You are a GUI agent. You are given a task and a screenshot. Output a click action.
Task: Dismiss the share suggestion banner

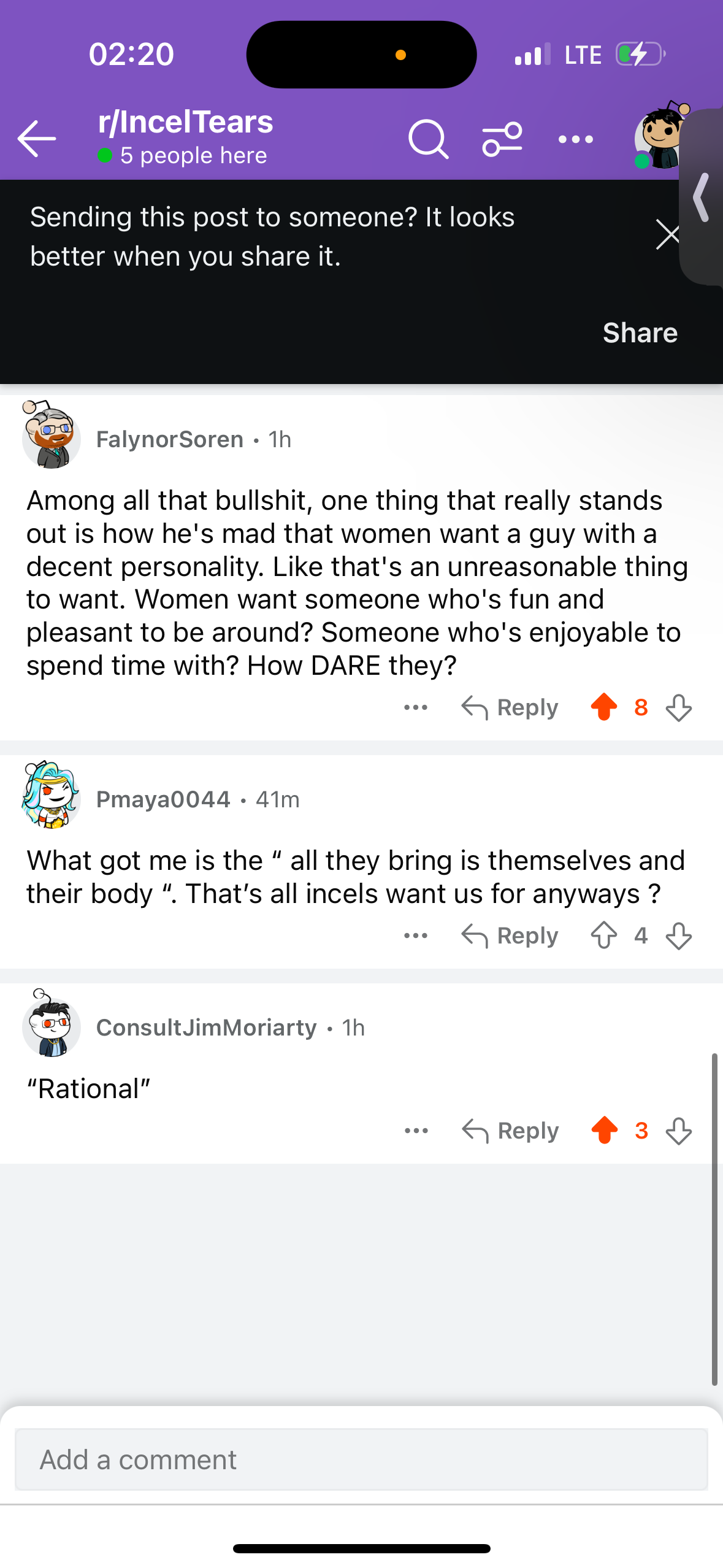click(667, 234)
